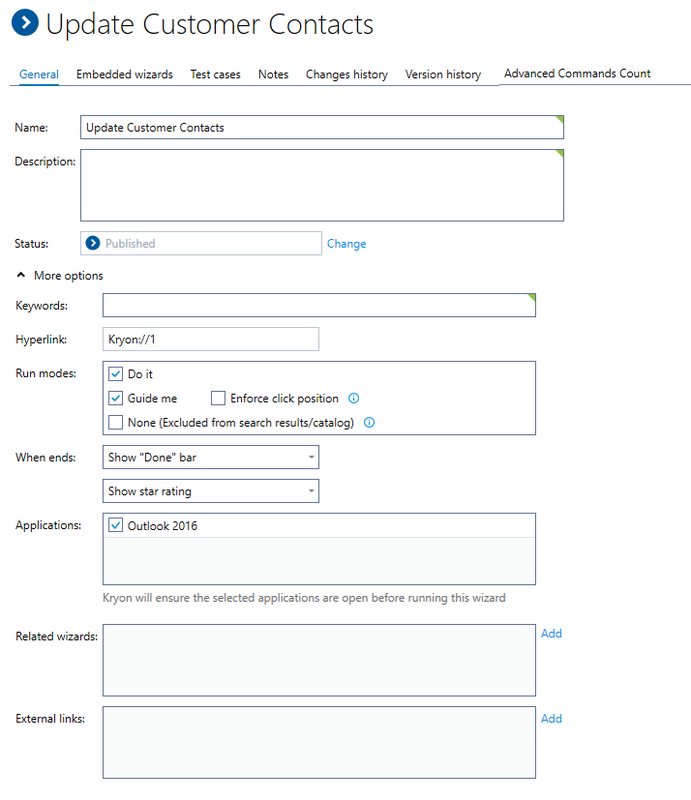The image size is (691, 800).
Task: Open the None run mode info icon
Action: [x=369, y=422]
